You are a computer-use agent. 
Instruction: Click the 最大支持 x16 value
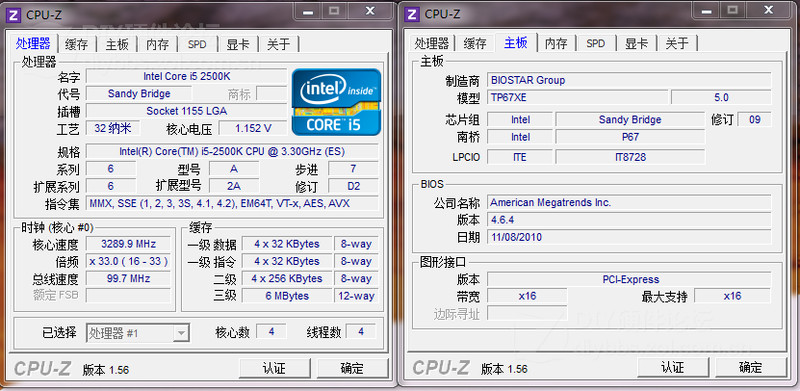point(732,297)
